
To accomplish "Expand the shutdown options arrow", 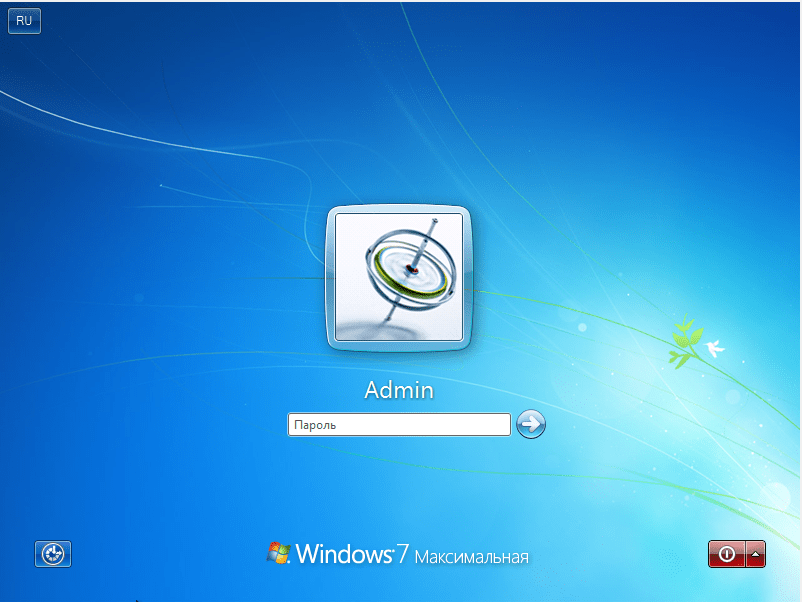I will point(755,554).
